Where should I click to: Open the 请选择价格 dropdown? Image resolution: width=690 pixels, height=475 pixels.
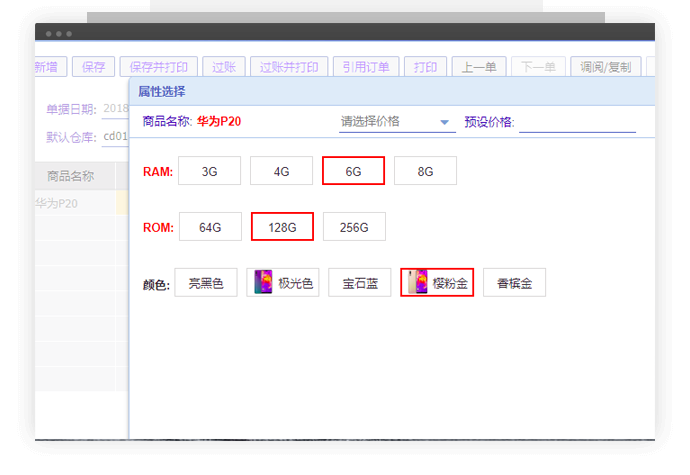pos(397,122)
